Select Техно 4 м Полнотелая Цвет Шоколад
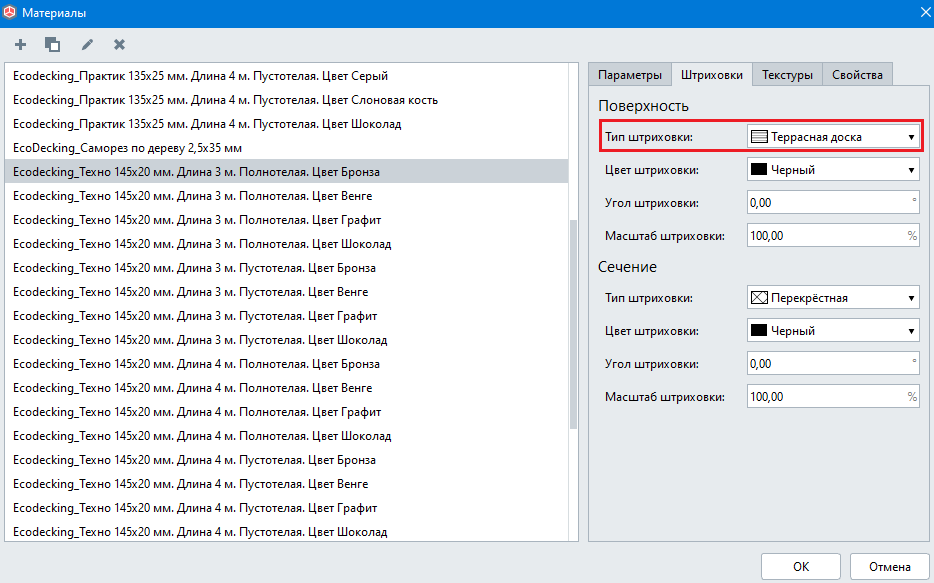 287,436
